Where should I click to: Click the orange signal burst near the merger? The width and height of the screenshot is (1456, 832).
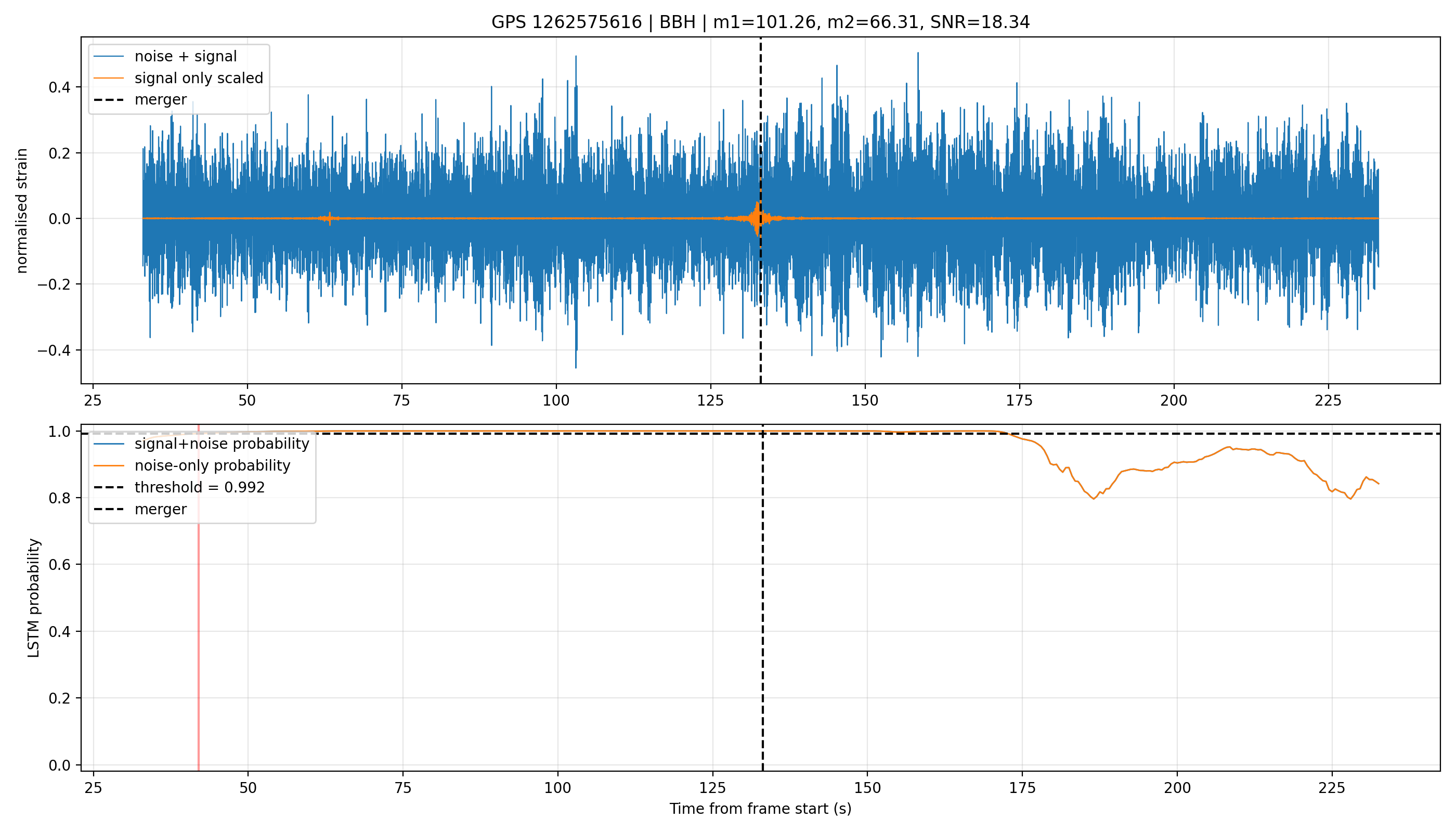757,218
